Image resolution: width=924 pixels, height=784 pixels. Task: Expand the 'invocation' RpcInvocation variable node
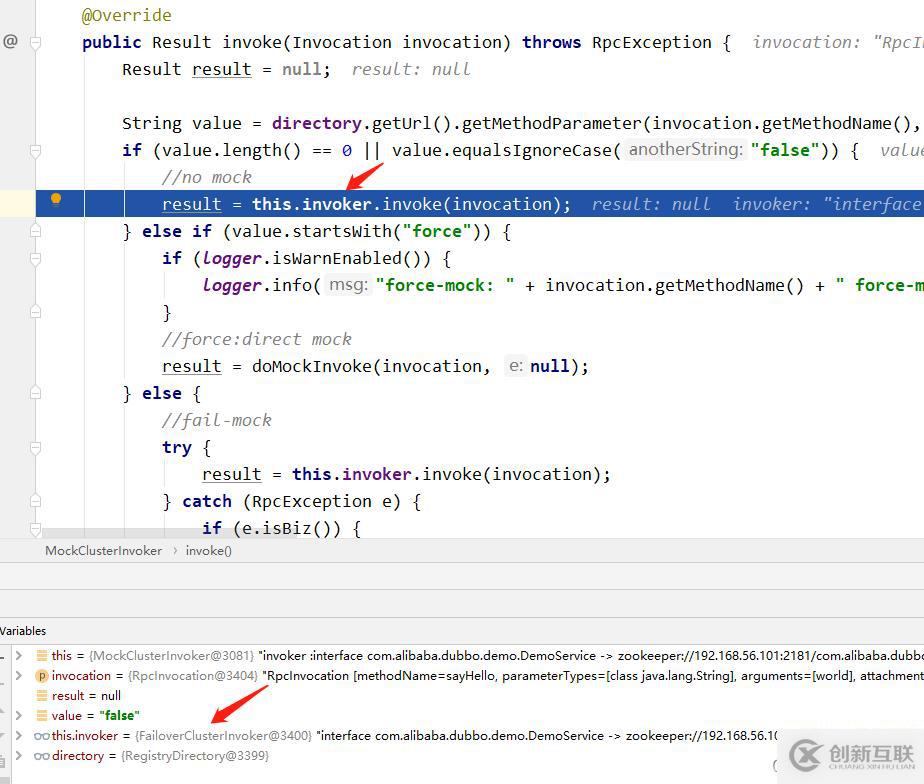[x=18, y=676]
